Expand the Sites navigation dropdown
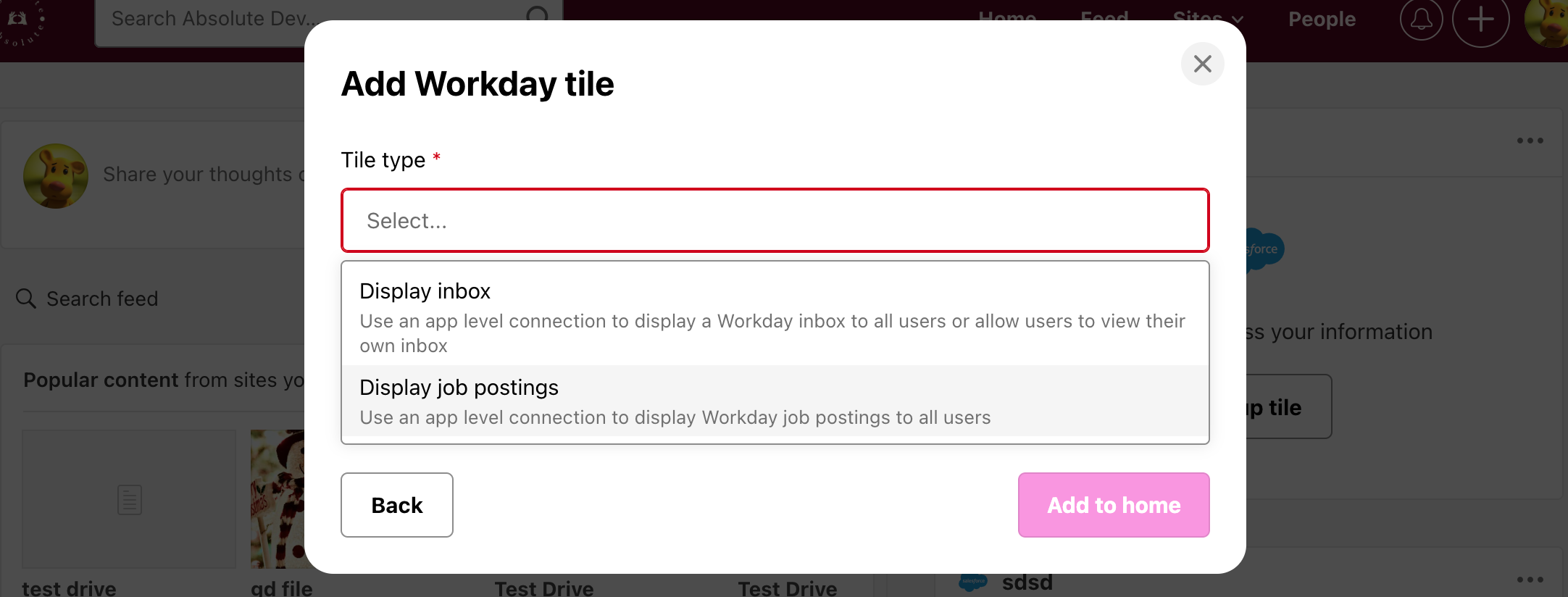Viewport: 1568px width, 597px height. (1207, 19)
